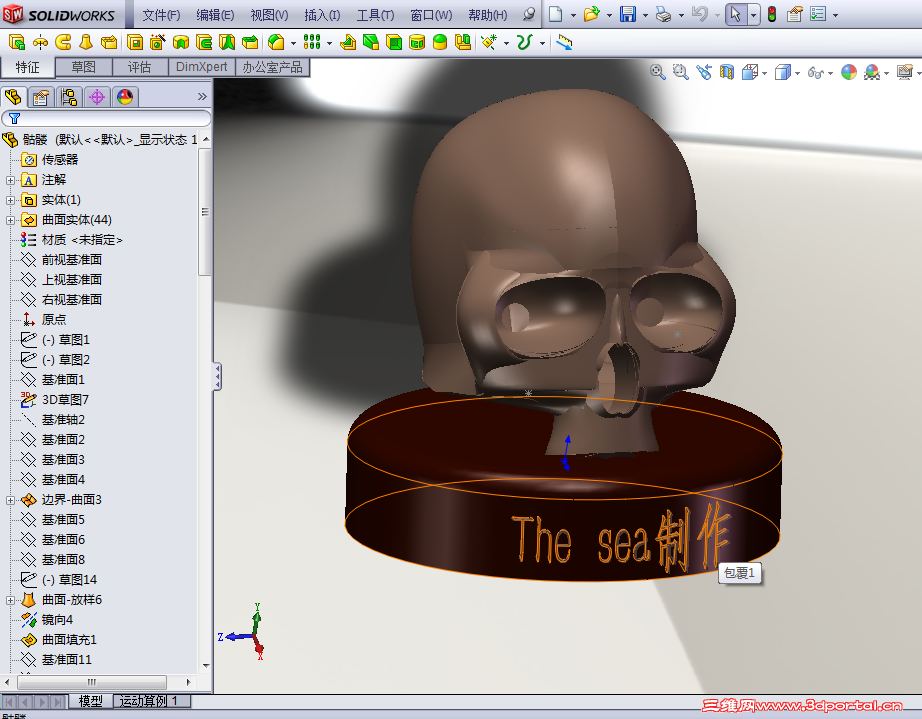Open dropdown next to the Save icon

645,15
